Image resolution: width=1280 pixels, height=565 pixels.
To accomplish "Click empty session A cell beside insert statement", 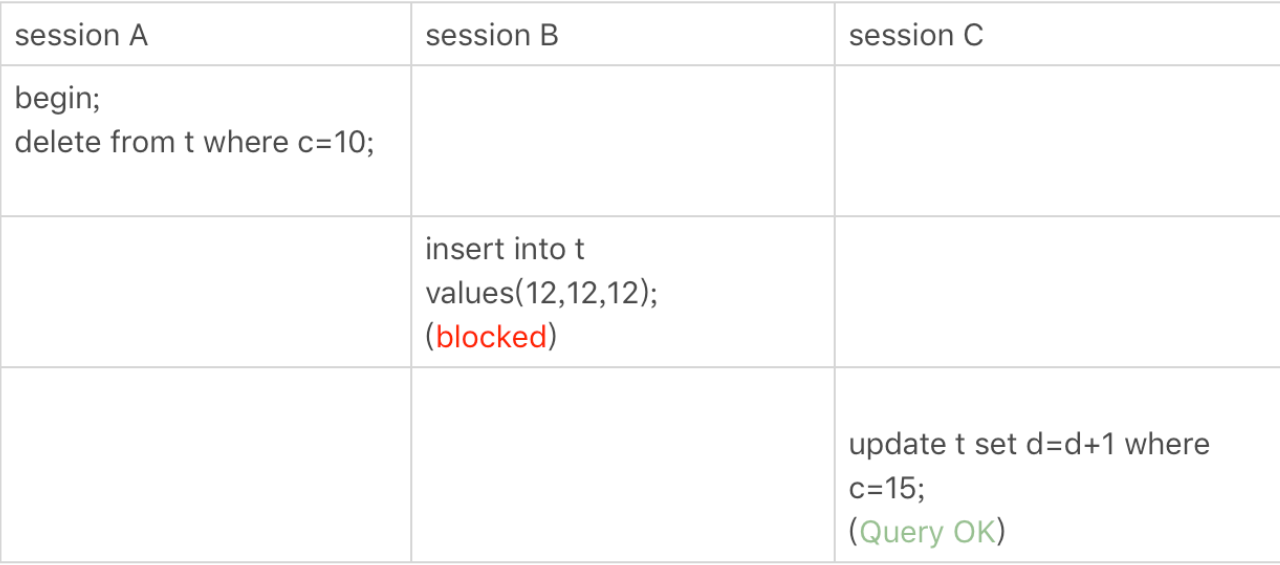I will click(x=206, y=292).
